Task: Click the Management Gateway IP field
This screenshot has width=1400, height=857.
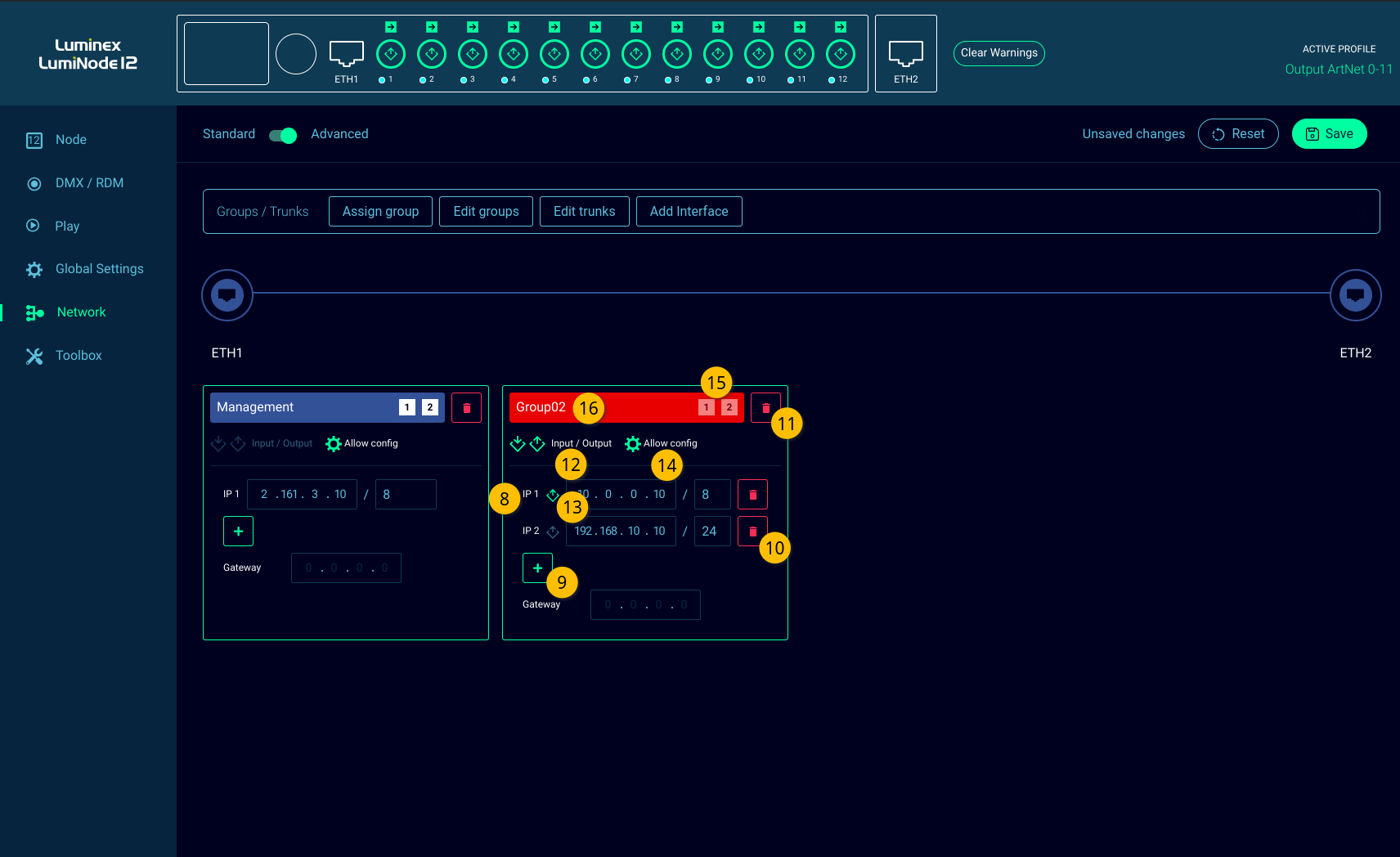Action: (x=346, y=568)
